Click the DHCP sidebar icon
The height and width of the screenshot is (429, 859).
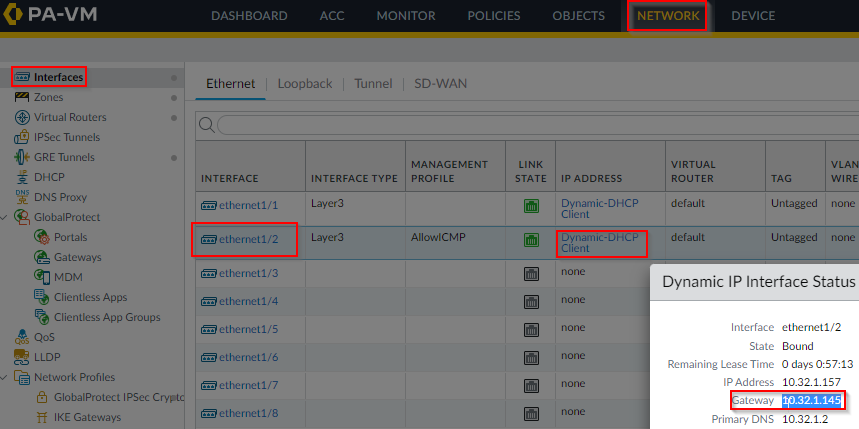[22, 177]
